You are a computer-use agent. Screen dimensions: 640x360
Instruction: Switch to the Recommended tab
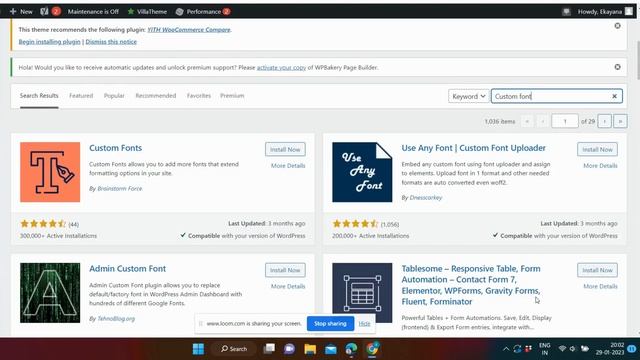[x=156, y=96]
